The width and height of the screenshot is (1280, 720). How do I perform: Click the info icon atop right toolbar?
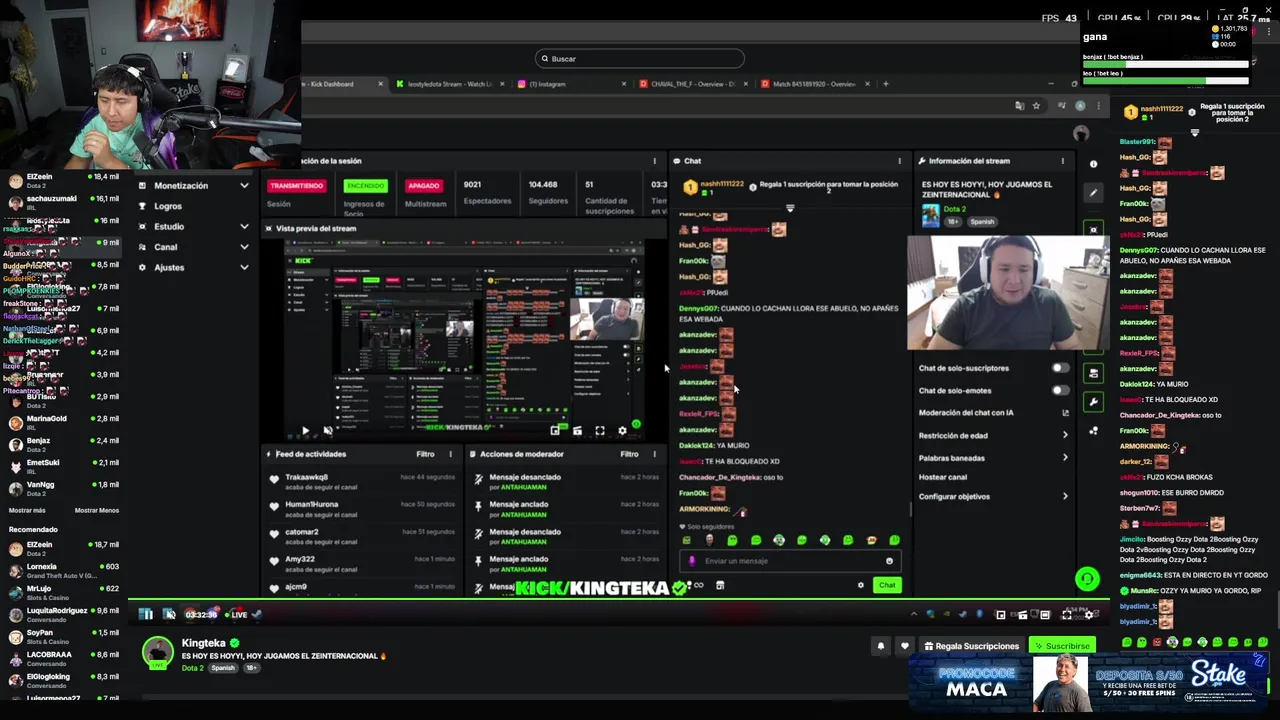pyautogui.click(x=1094, y=163)
